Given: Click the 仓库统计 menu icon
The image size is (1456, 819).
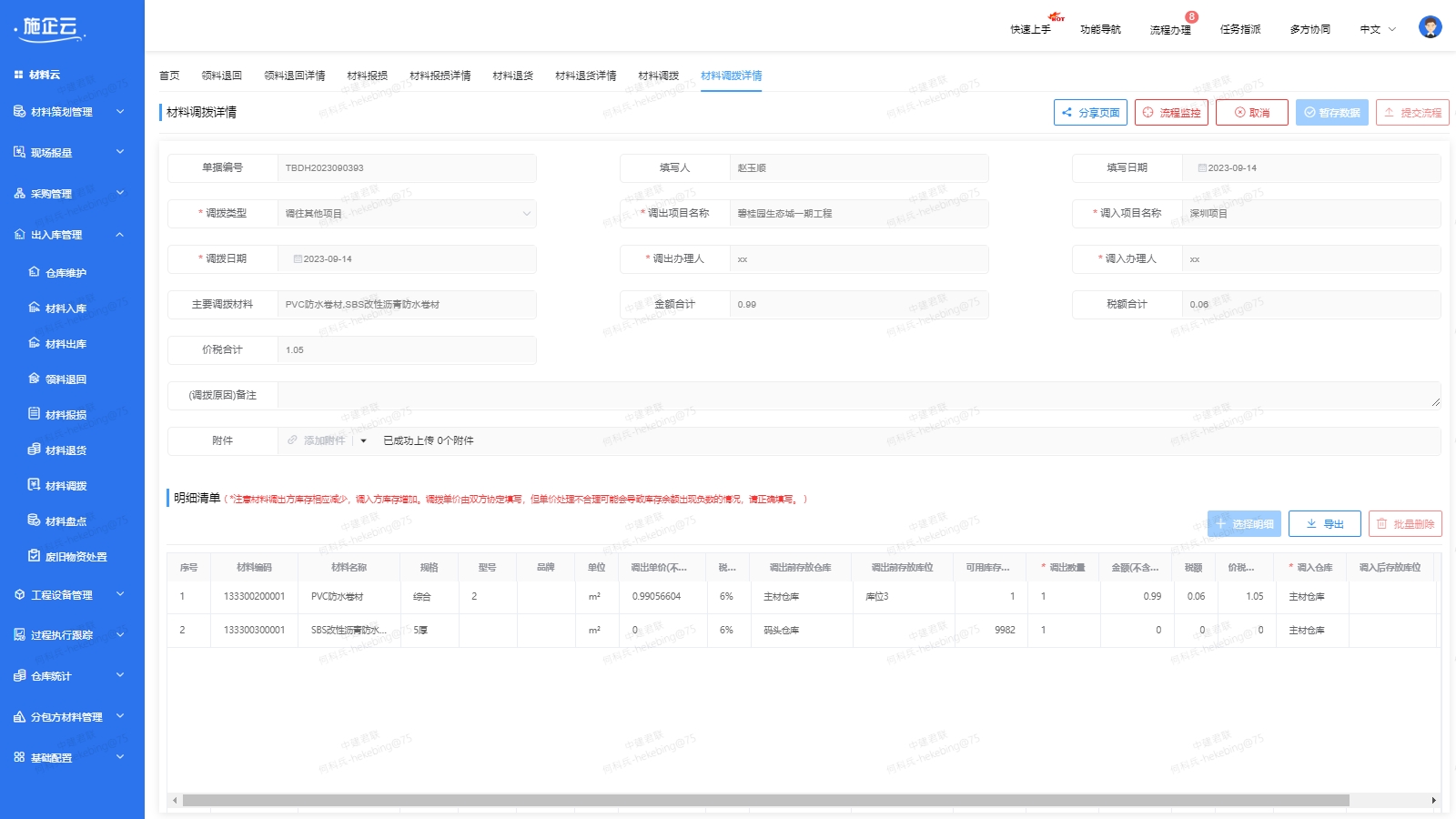Looking at the screenshot, I should click(x=19, y=675).
